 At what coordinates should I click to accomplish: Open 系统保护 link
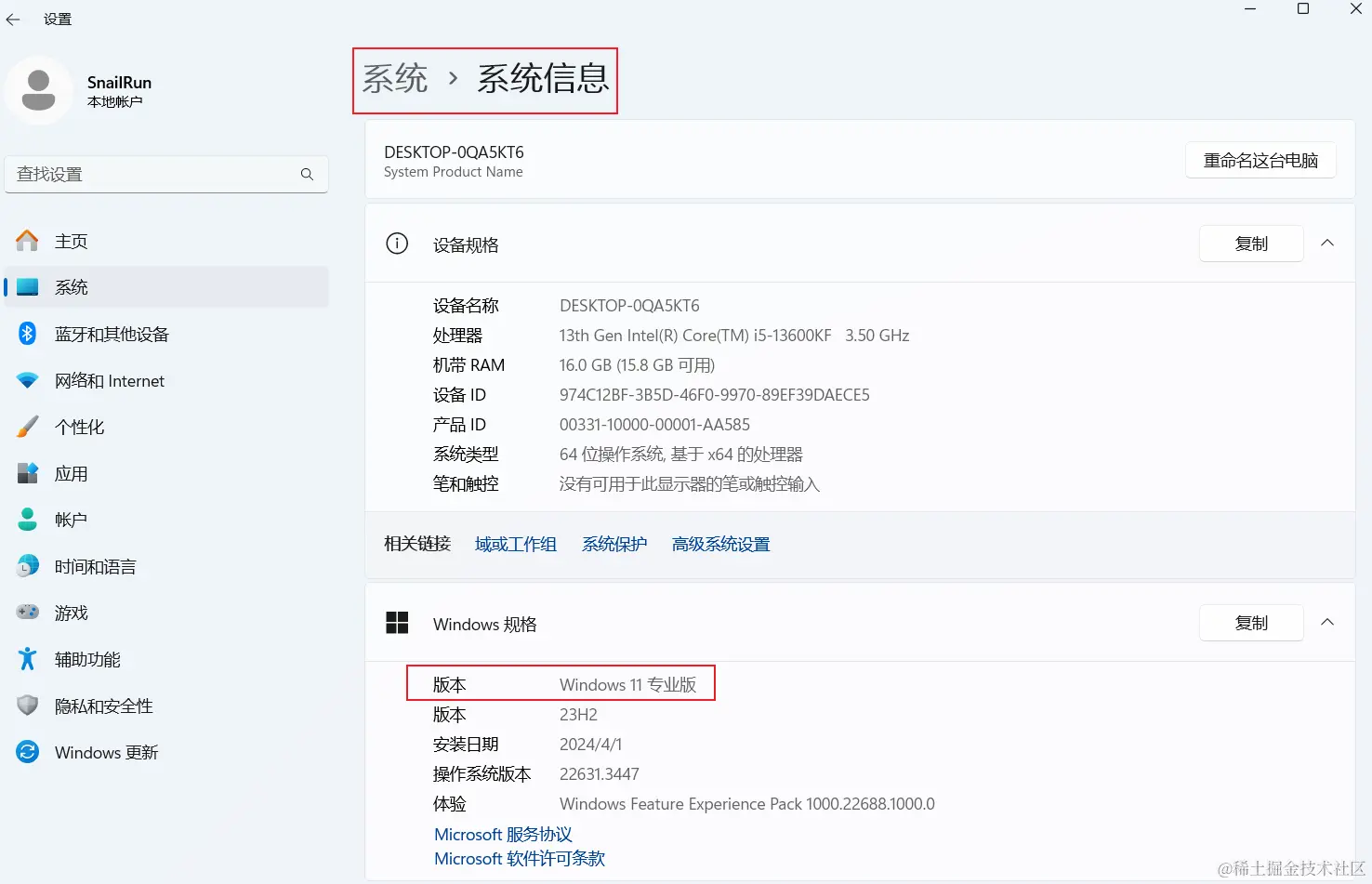(x=614, y=545)
